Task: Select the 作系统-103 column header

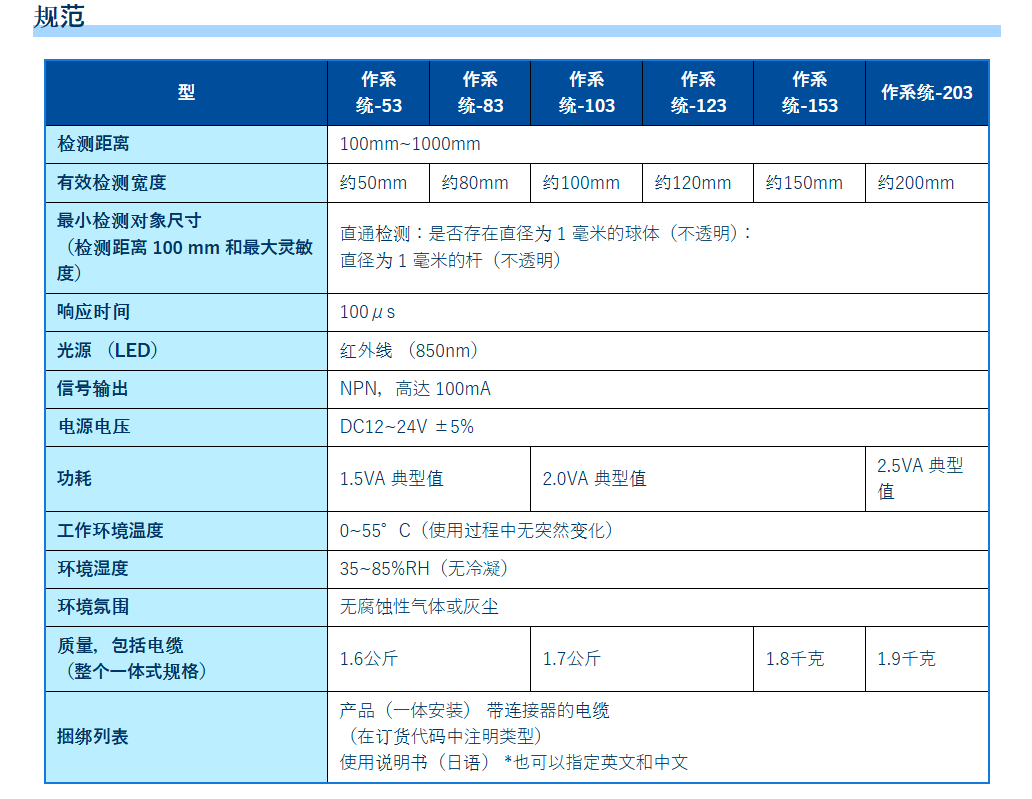Action: (587, 92)
